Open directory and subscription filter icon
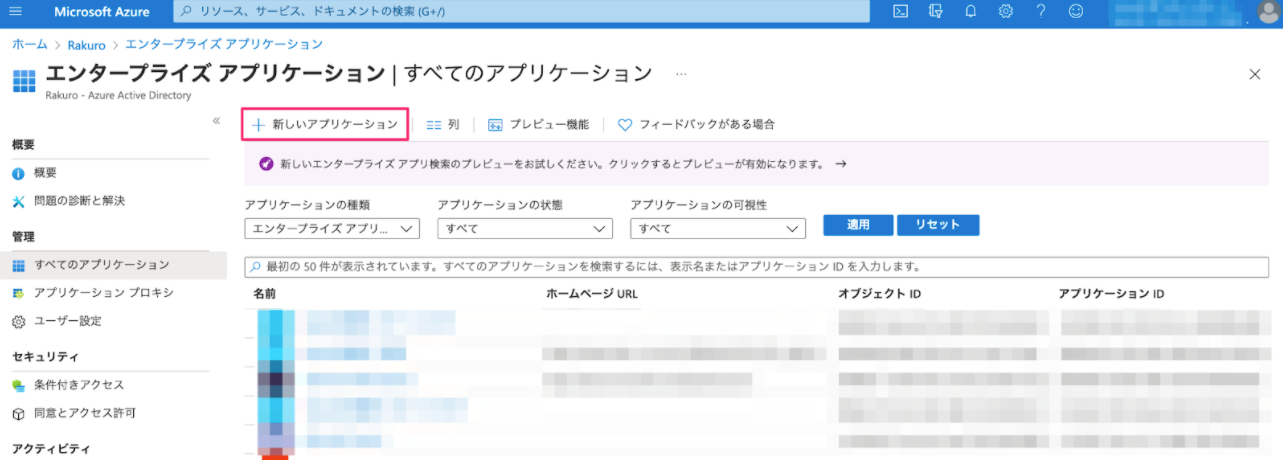Image resolution: width=1283 pixels, height=464 pixels. pyautogui.click(x=935, y=12)
